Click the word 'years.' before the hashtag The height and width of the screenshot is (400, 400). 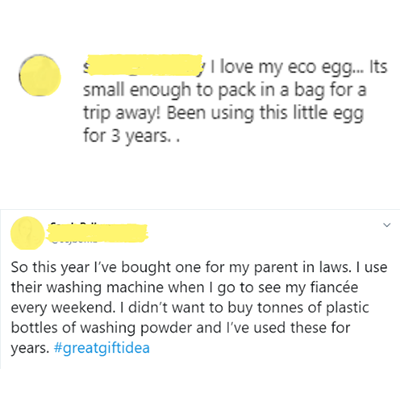tap(30, 349)
